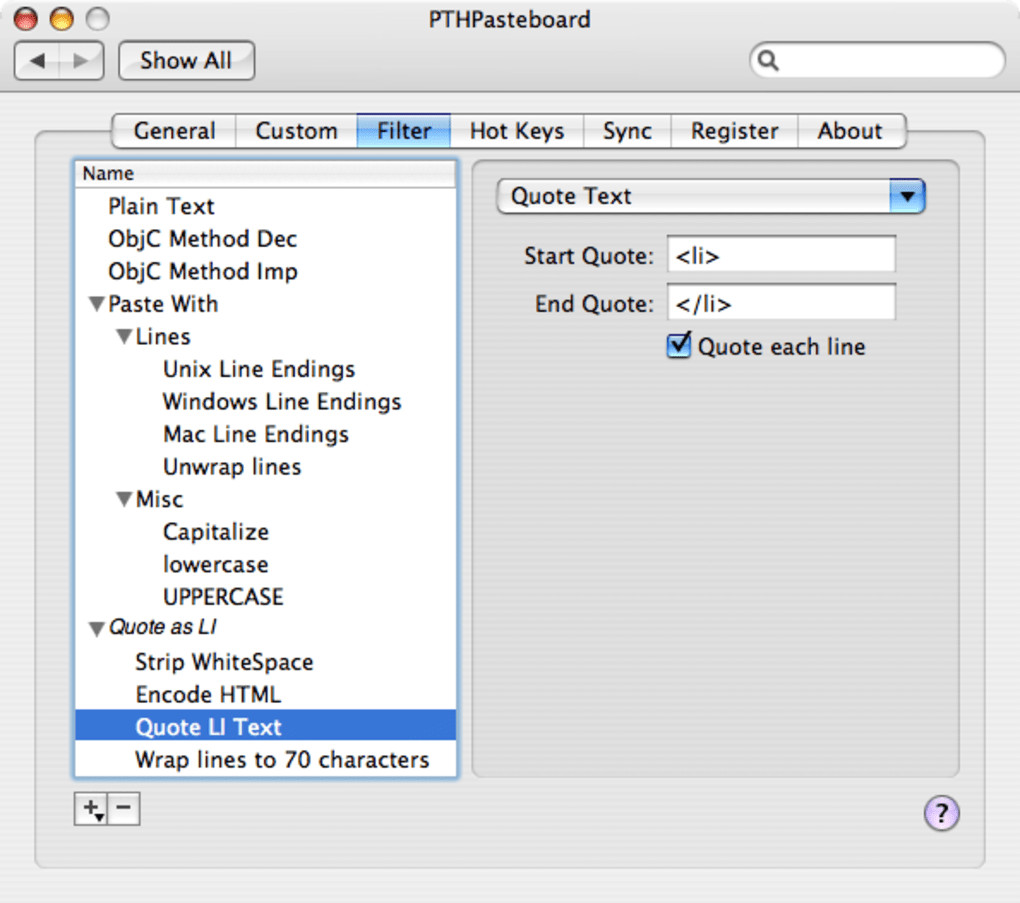This screenshot has height=903, width=1020.
Task: Open the About tab
Action: (850, 131)
